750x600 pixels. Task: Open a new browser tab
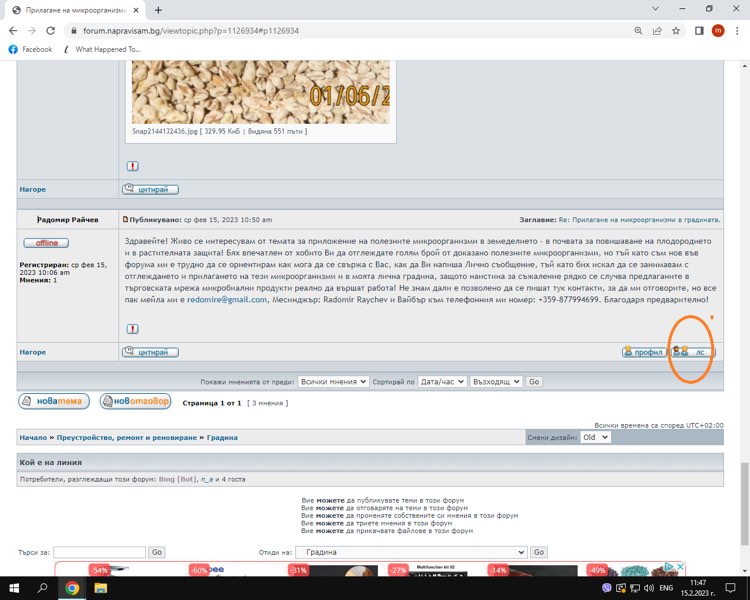158,9
